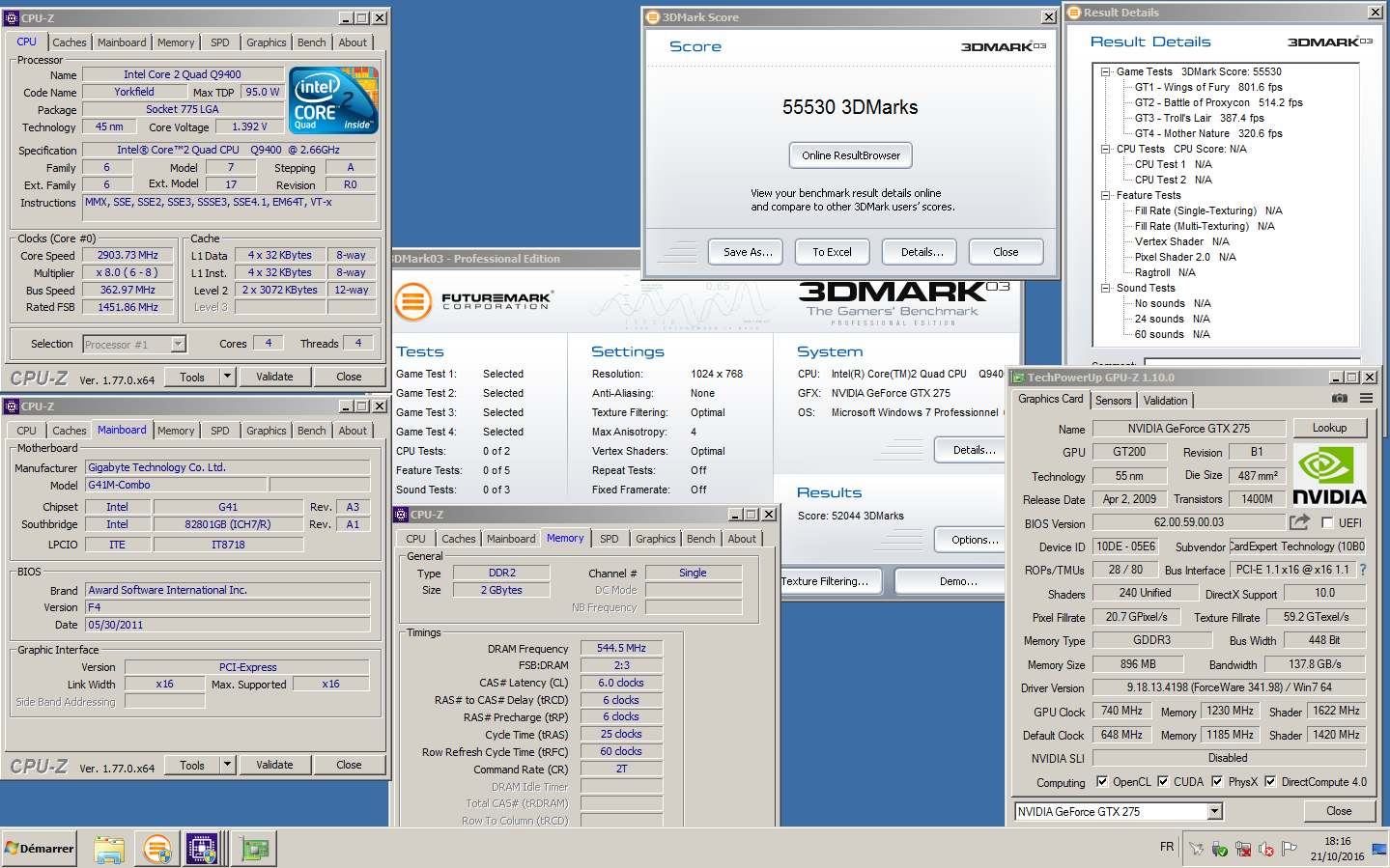Click the muted volume tray icon
This screenshot has width=1390, height=868.
1265,849
